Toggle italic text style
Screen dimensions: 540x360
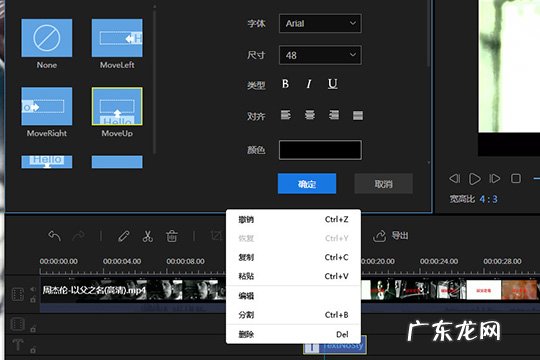coord(309,84)
